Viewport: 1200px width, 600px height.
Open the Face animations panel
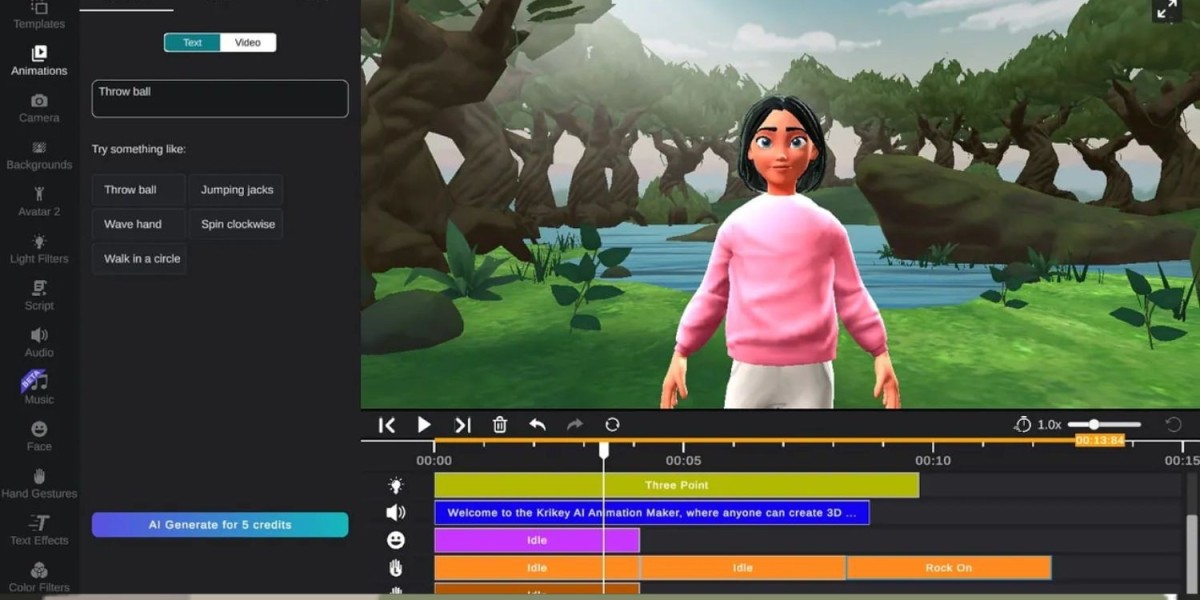(x=38, y=438)
